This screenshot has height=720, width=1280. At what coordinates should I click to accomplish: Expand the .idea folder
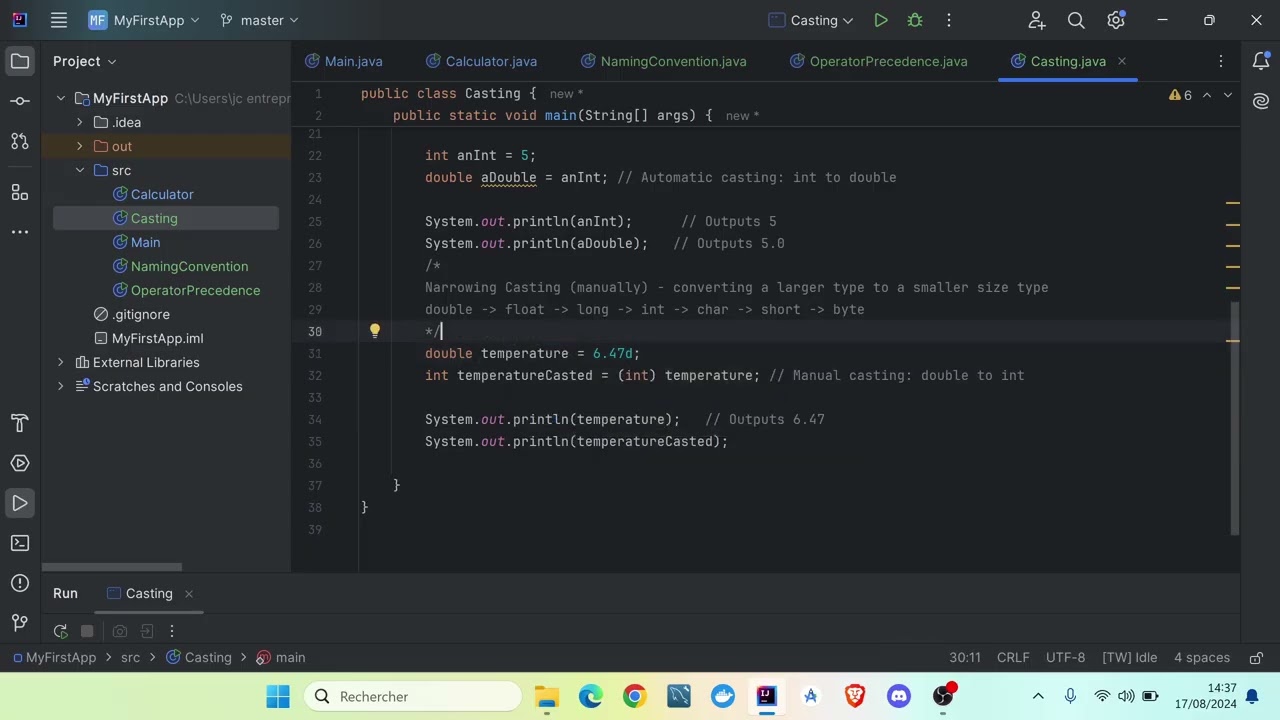coord(80,122)
